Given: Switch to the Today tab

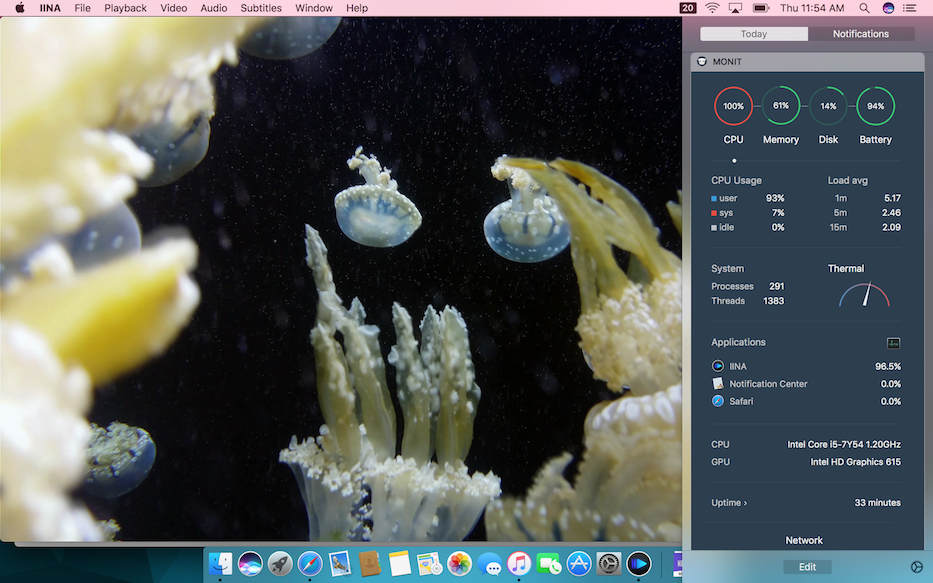Looking at the screenshot, I should (x=754, y=34).
